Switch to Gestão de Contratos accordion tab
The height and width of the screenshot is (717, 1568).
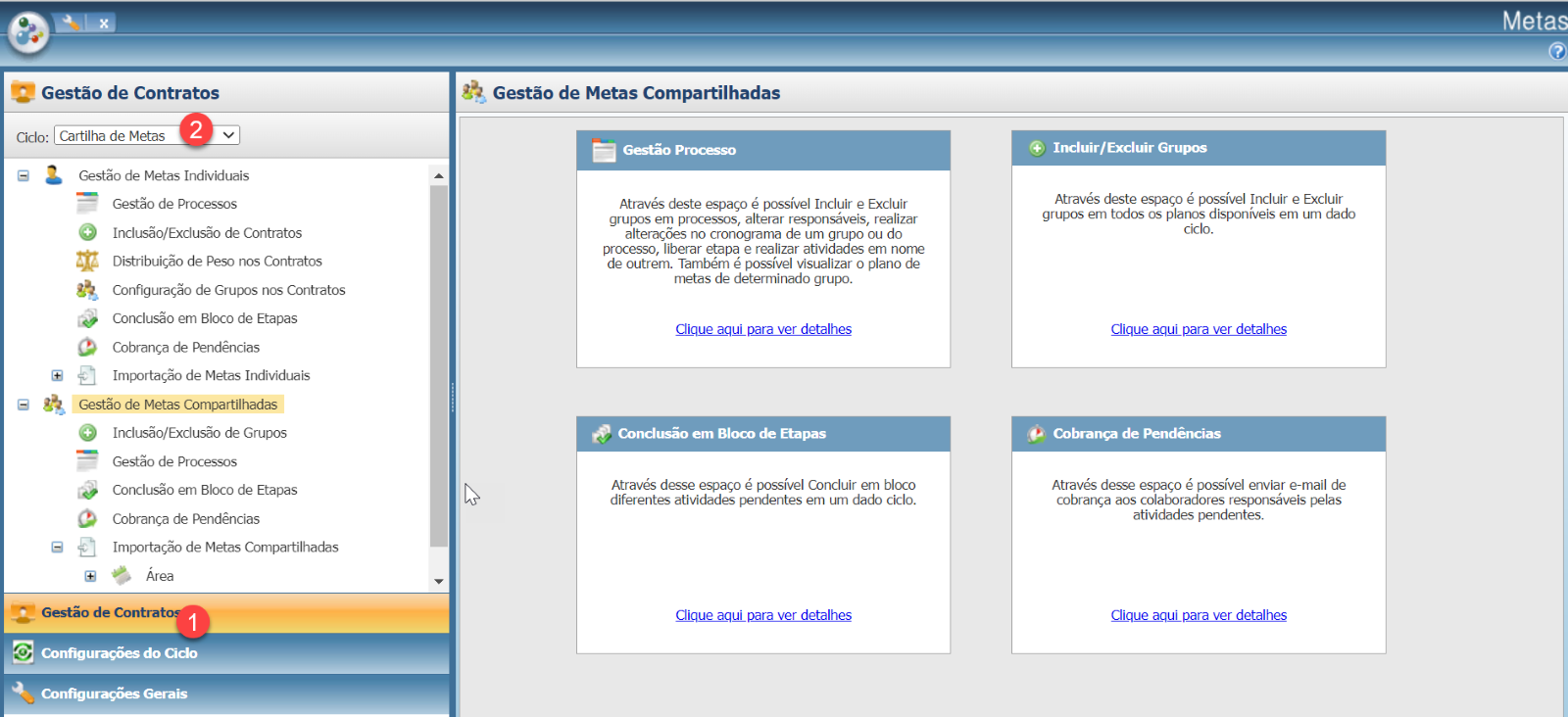click(x=226, y=612)
